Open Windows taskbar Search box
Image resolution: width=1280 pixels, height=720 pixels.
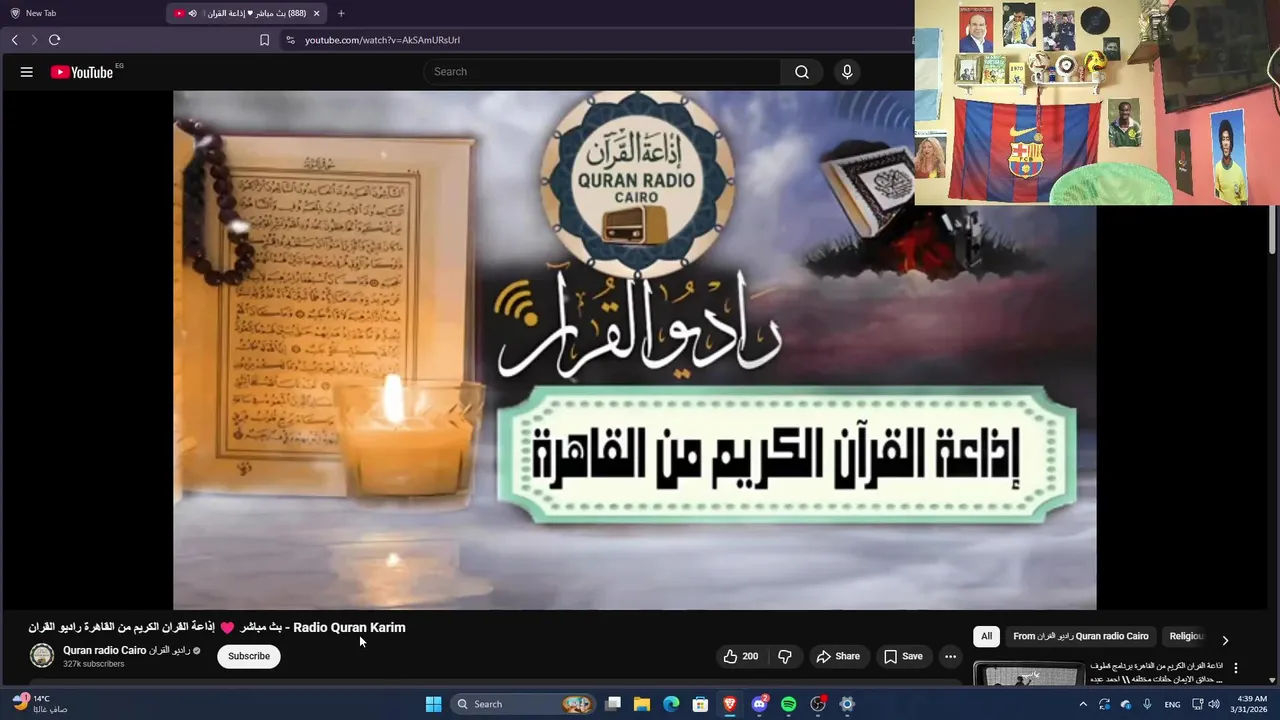pyautogui.click(x=522, y=704)
